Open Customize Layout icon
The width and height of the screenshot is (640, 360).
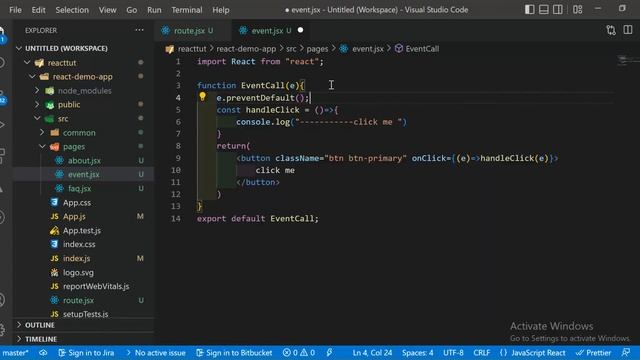(578, 9)
